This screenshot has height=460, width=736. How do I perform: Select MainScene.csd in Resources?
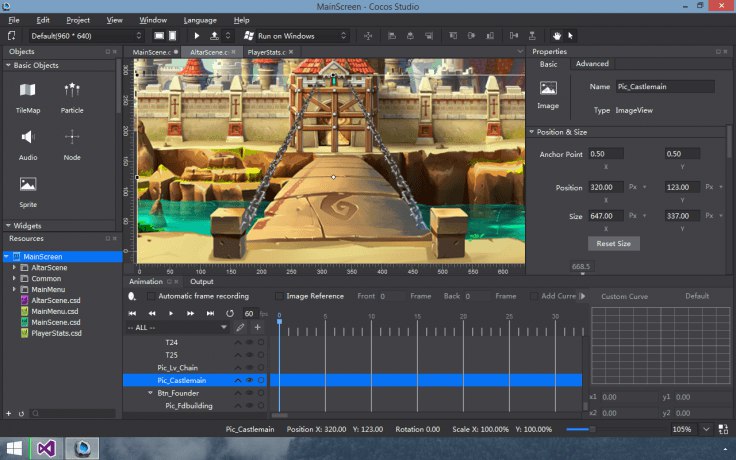click(x=55, y=322)
